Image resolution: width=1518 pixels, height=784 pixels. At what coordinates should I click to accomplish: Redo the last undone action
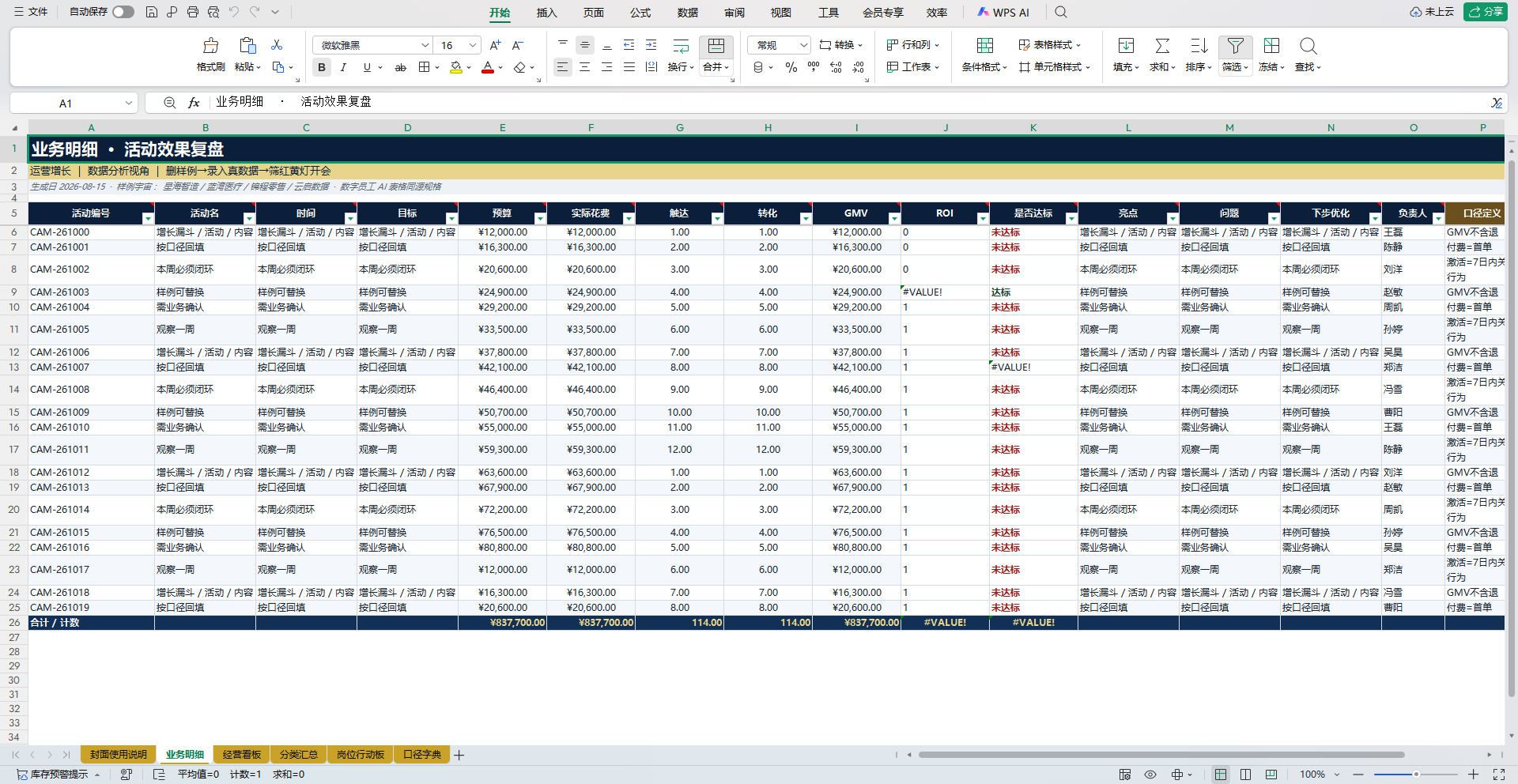(255, 12)
